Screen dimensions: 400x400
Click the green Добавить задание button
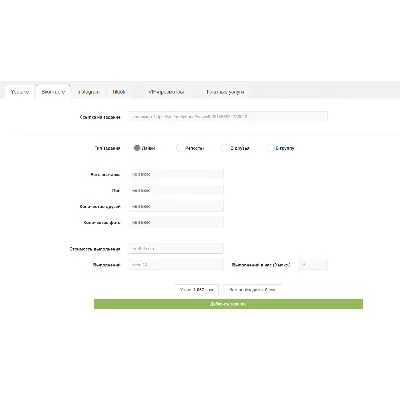click(x=228, y=304)
